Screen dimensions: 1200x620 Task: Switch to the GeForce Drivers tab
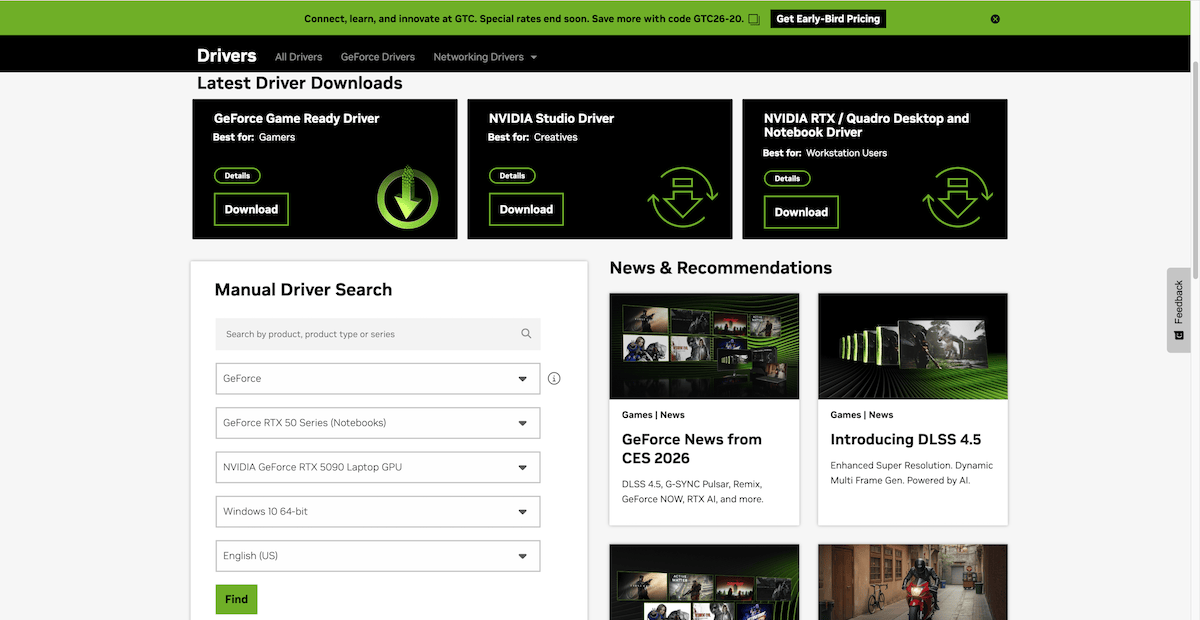coord(377,57)
